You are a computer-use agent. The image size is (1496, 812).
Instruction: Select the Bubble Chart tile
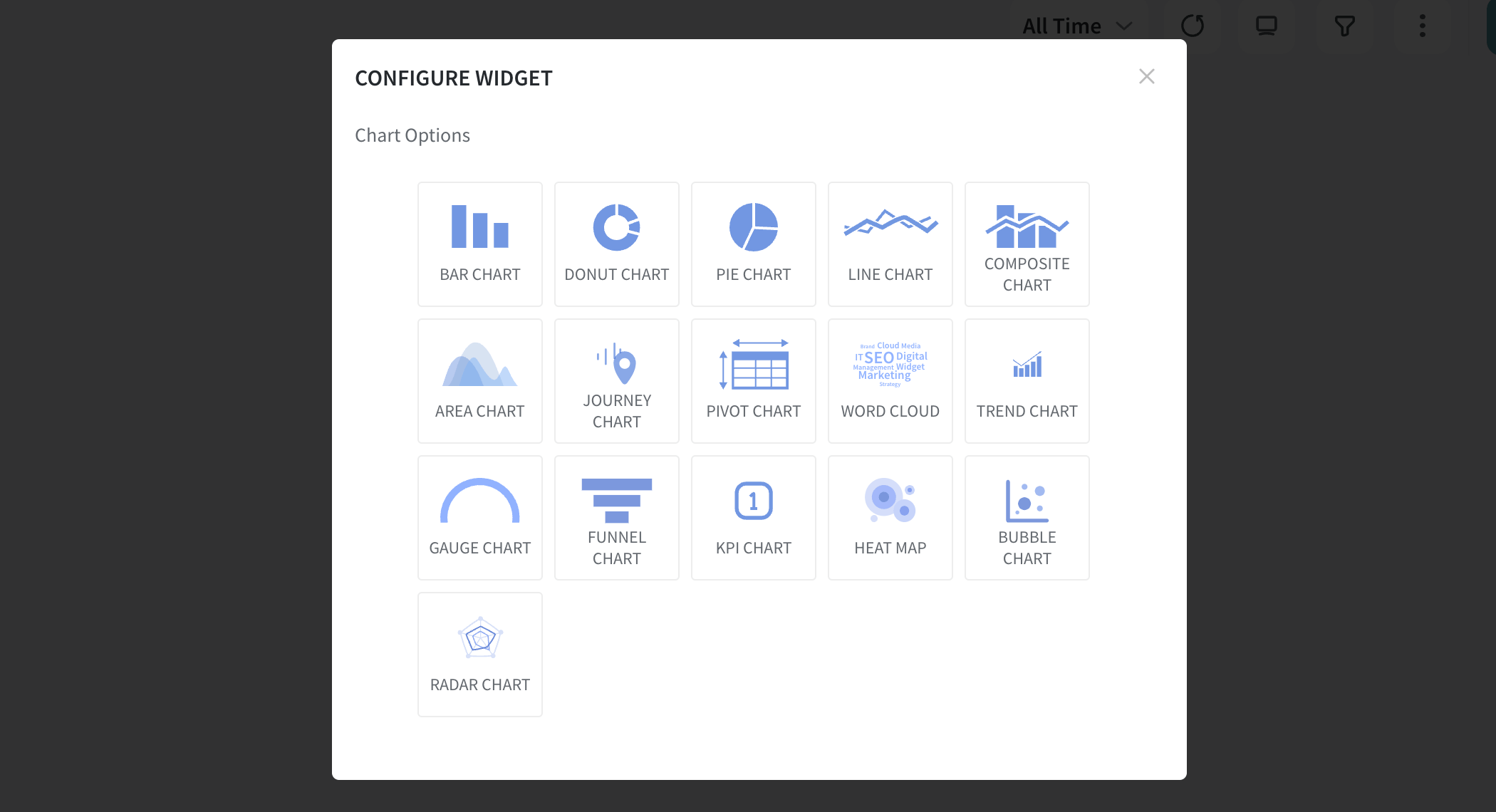coord(1027,518)
